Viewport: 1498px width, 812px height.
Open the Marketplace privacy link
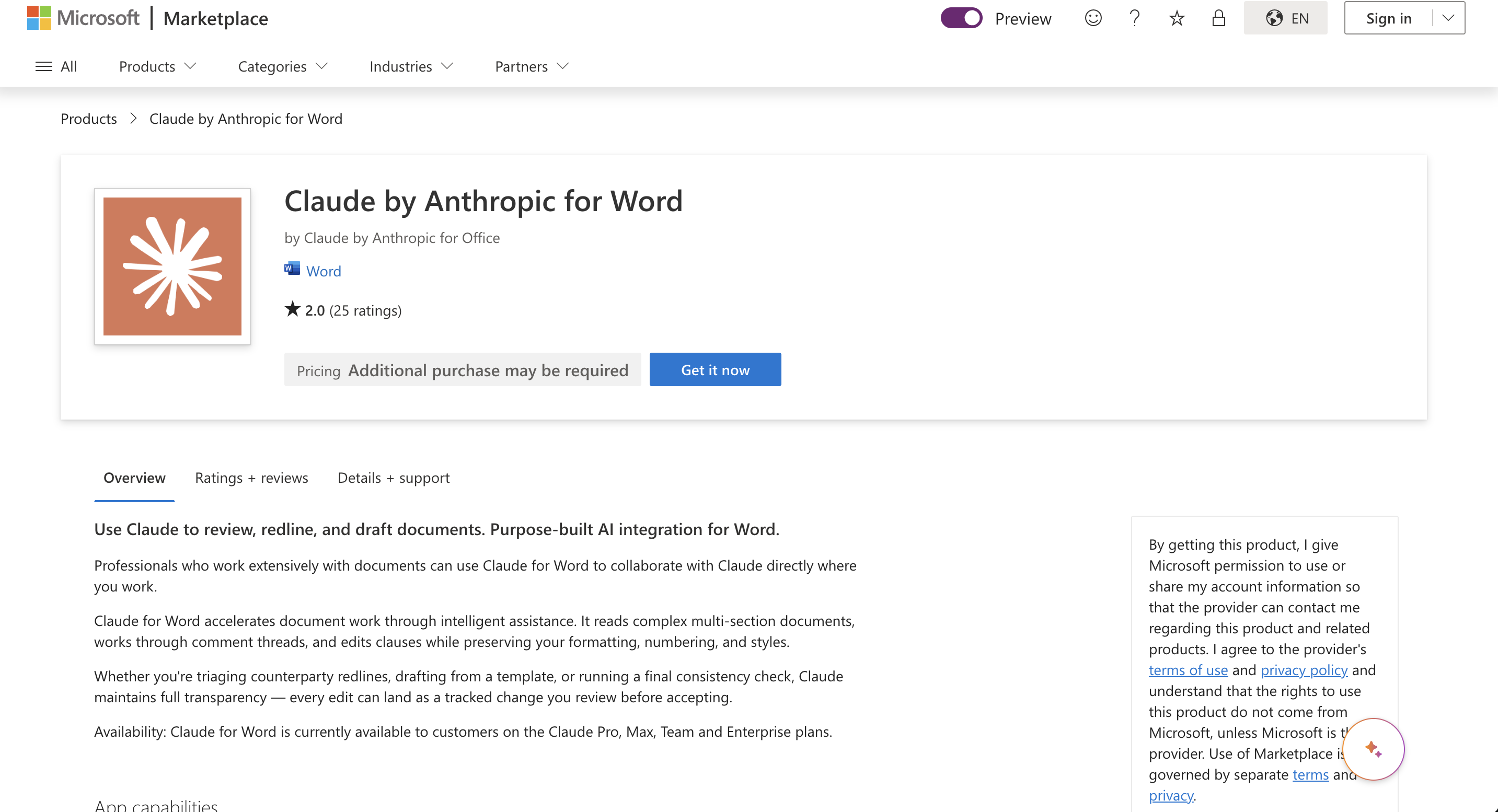click(x=1171, y=796)
